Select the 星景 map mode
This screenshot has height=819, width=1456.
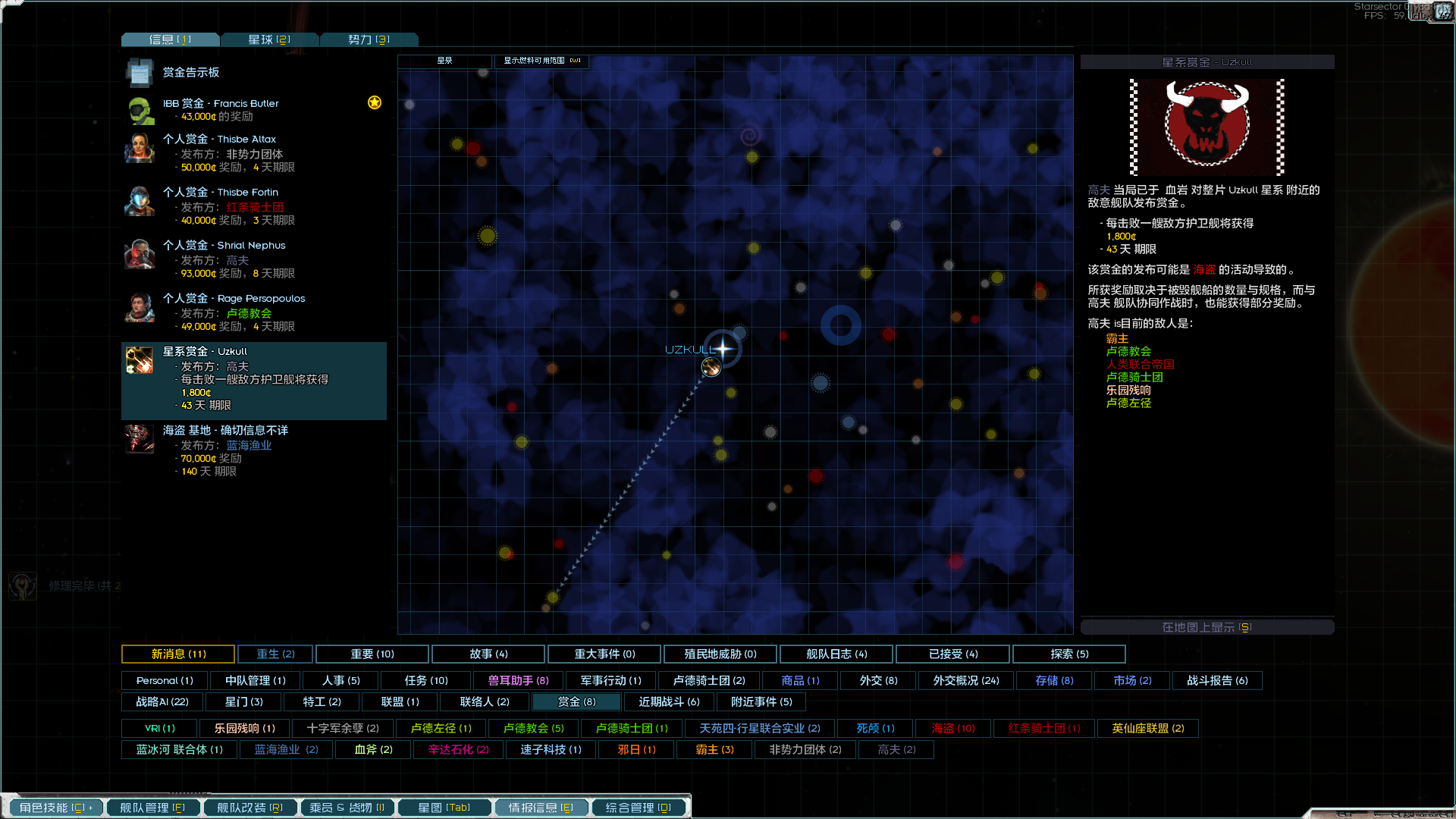tap(445, 61)
